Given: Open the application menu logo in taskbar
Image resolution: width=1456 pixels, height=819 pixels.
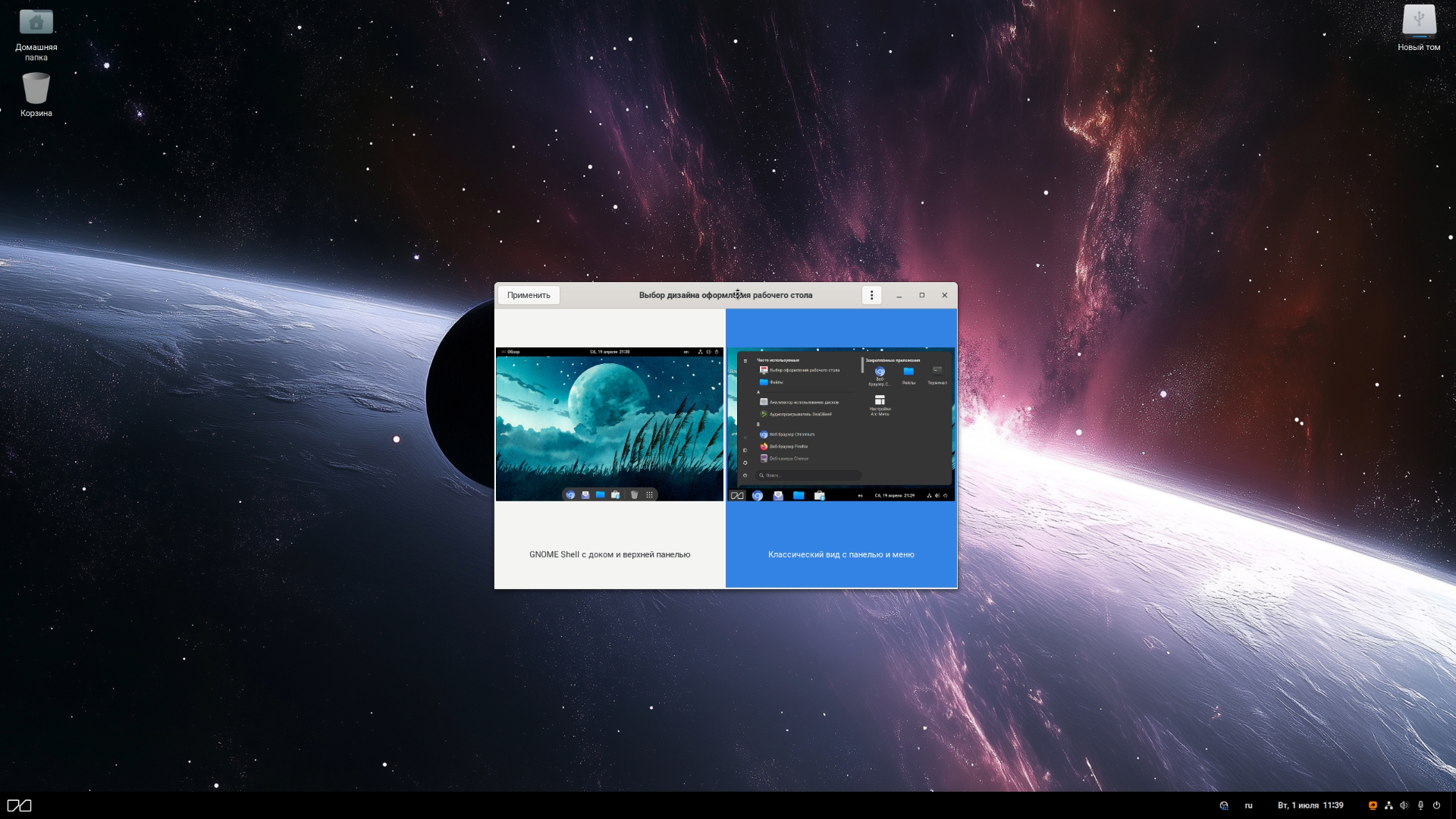Looking at the screenshot, I should coord(20,805).
